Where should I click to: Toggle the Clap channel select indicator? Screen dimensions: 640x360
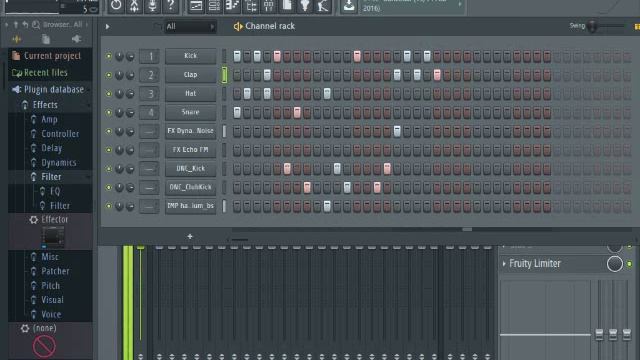[x=224, y=75]
